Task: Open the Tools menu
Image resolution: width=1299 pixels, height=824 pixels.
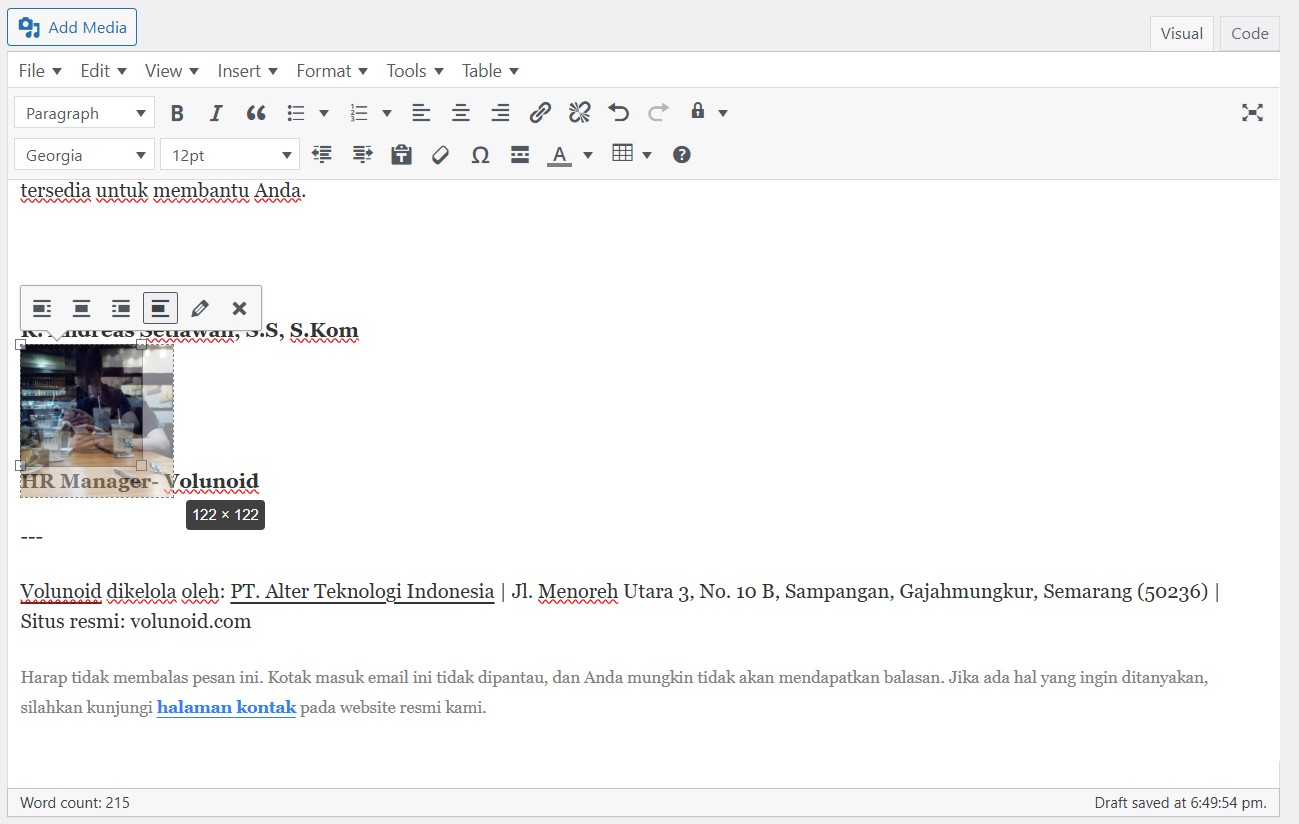Action: tap(414, 71)
